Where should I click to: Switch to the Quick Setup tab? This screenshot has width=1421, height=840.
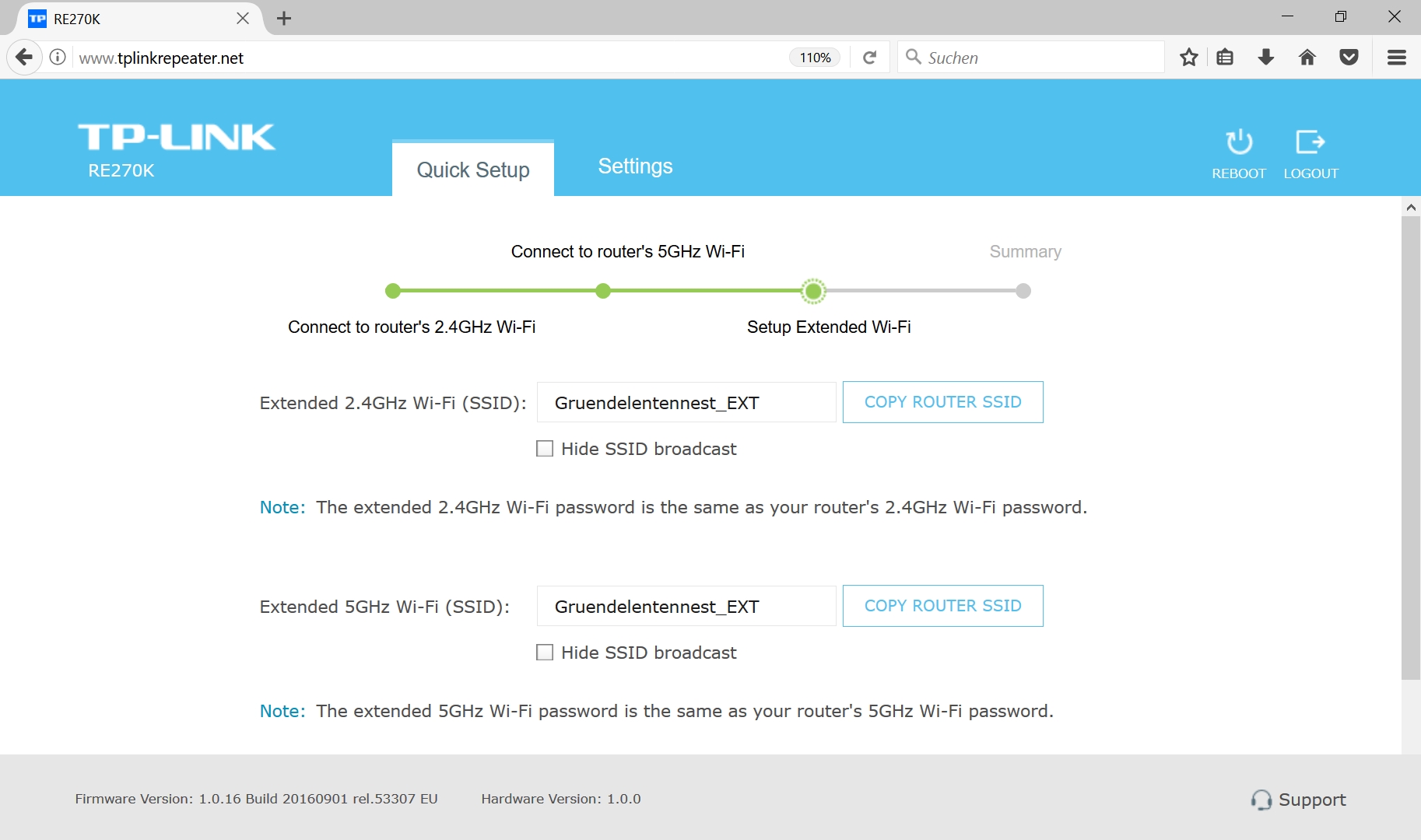473,169
